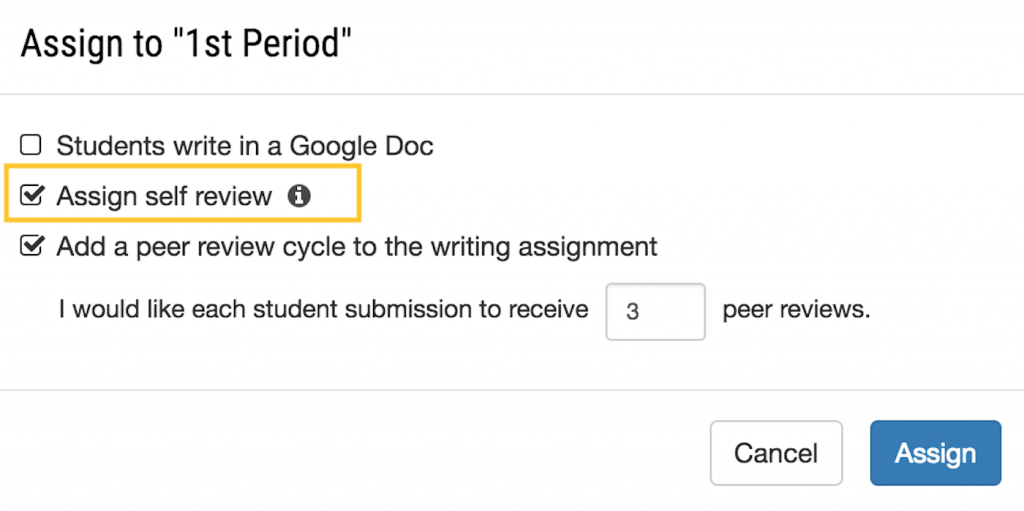Screen dimensions: 1024x511
Task: Click the checkmark inside the peer review cycle box
Action: pyautogui.click(x=33, y=244)
